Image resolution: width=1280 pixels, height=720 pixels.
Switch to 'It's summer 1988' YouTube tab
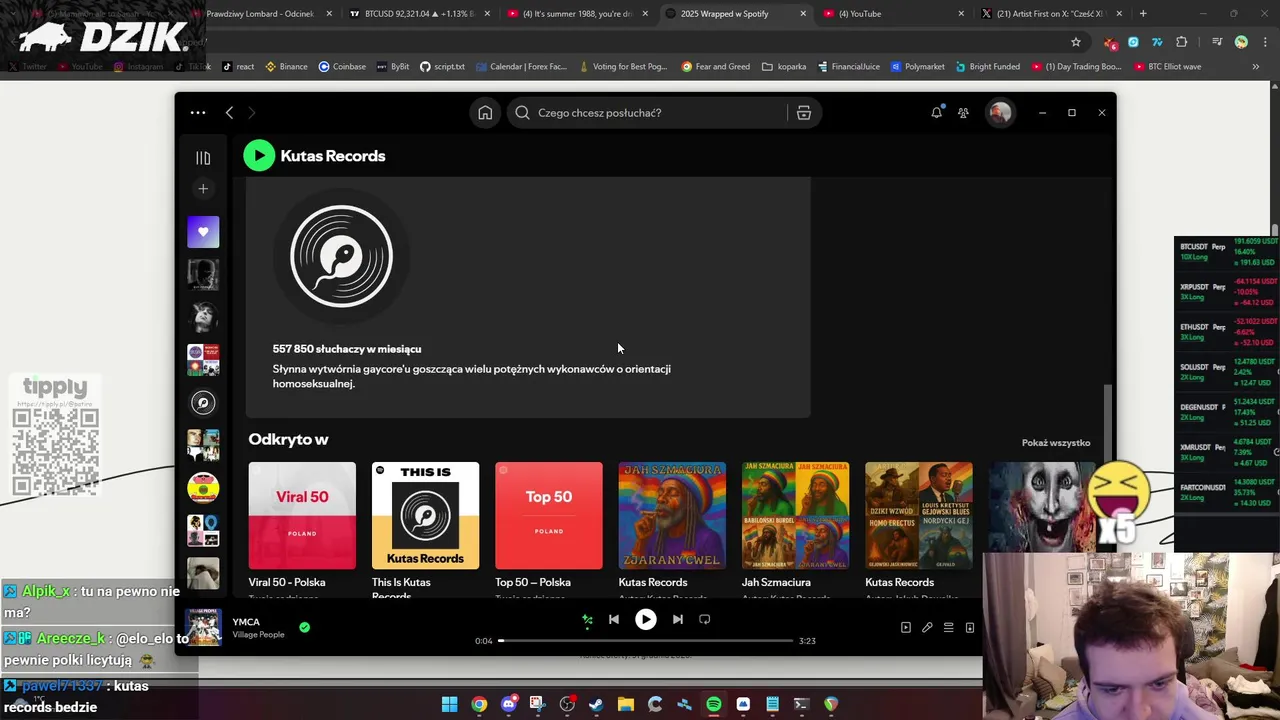(x=578, y=14)
